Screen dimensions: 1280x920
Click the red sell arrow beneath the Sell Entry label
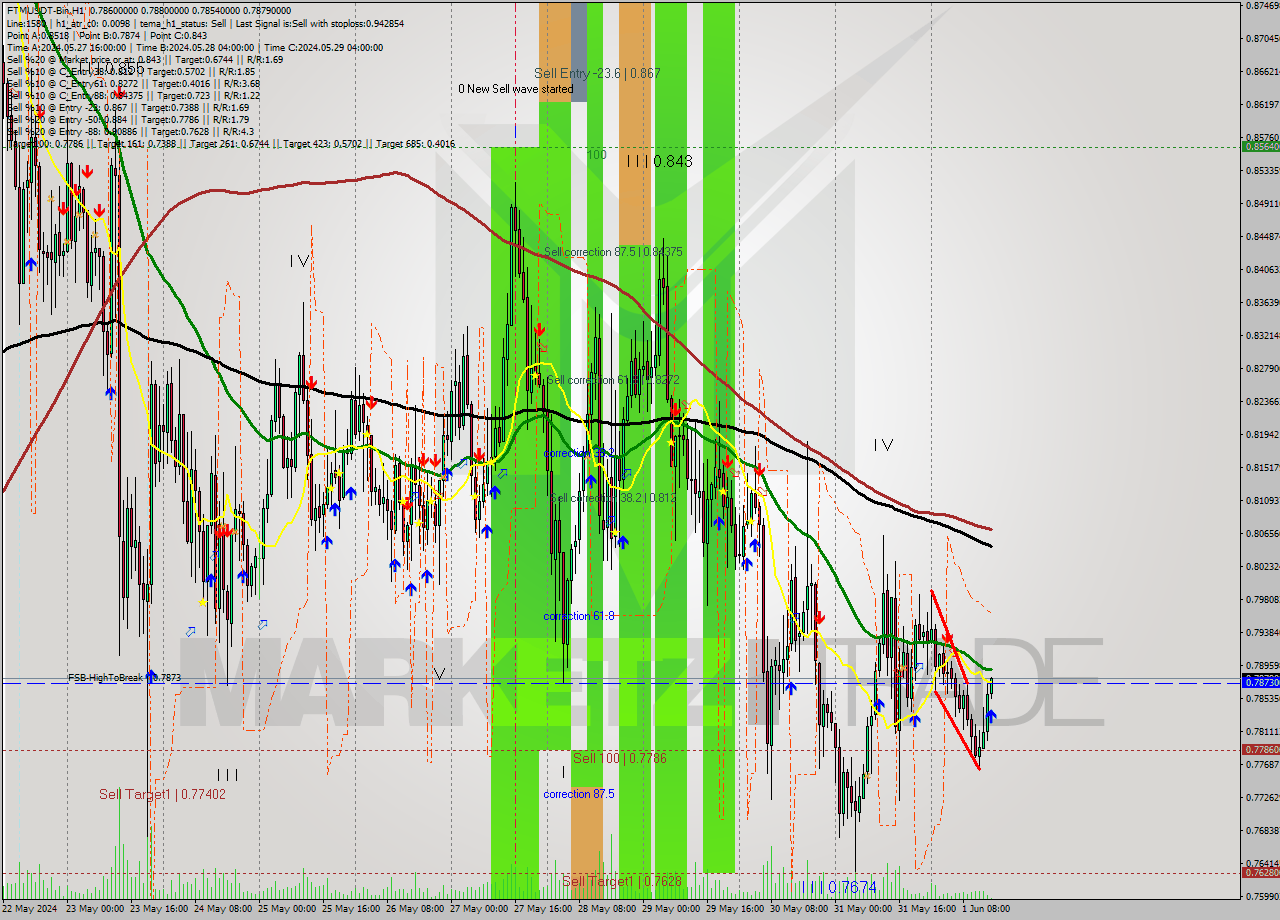point(540,330)
